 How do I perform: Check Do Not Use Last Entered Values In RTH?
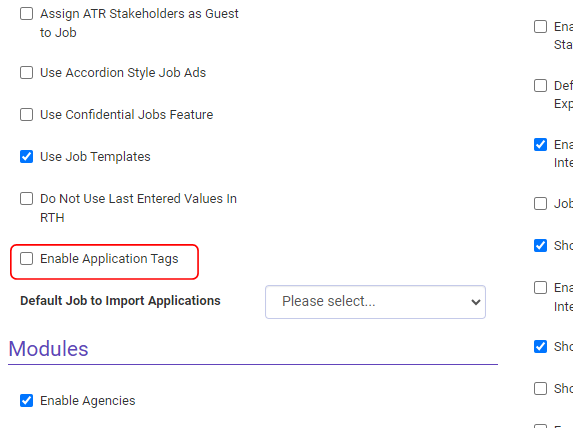coord(26,199)
